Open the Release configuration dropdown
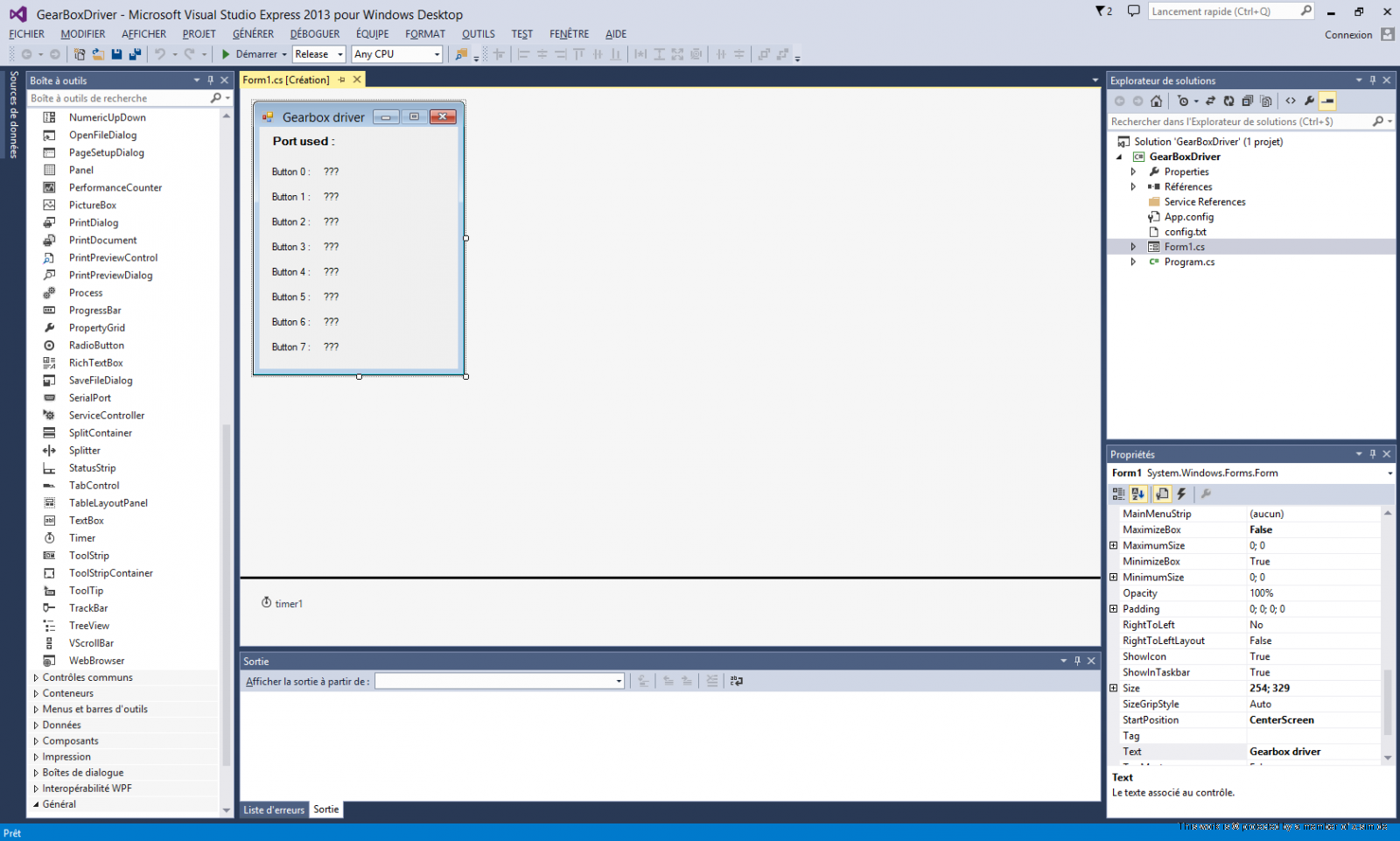 pos(319,54)
